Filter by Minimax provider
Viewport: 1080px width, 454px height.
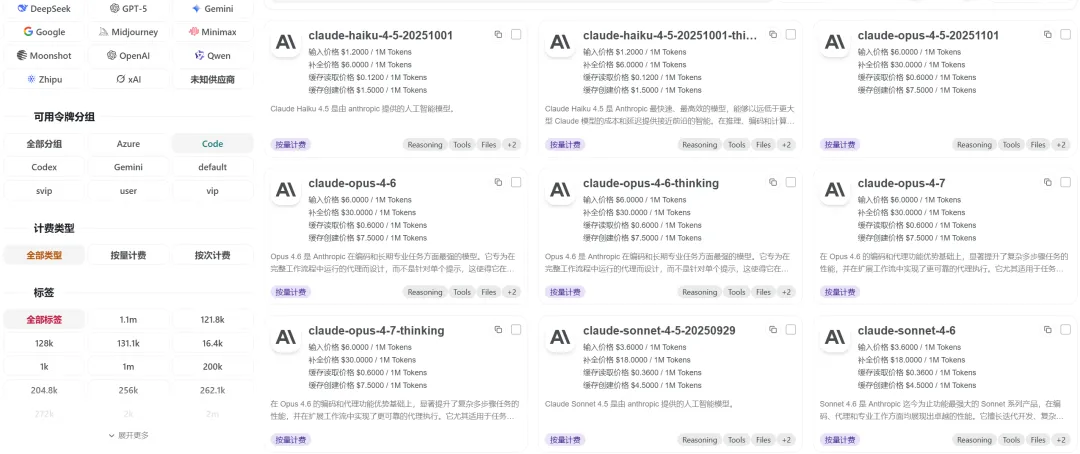[x=212, y=32]
